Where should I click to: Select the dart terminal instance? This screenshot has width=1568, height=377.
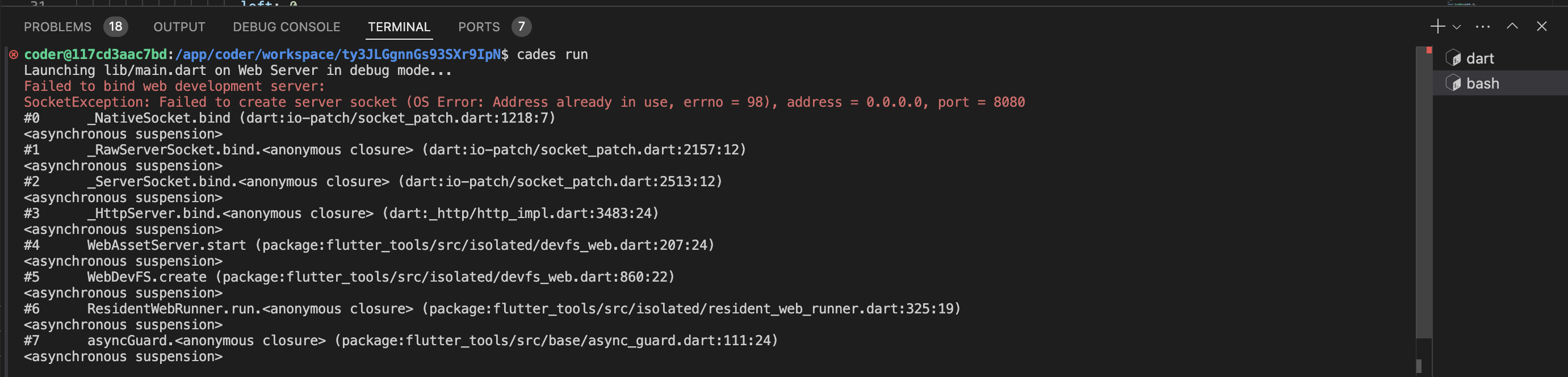pos(1500,58)
